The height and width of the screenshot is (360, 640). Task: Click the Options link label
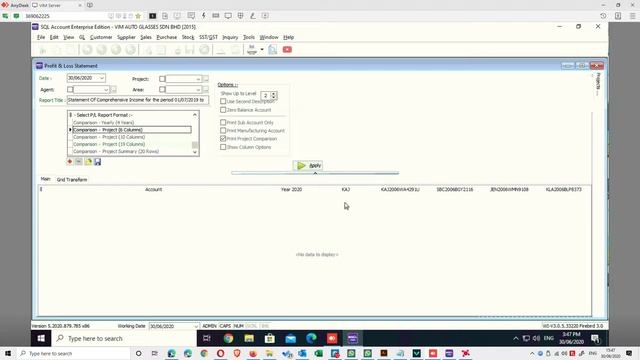[227, 84]
